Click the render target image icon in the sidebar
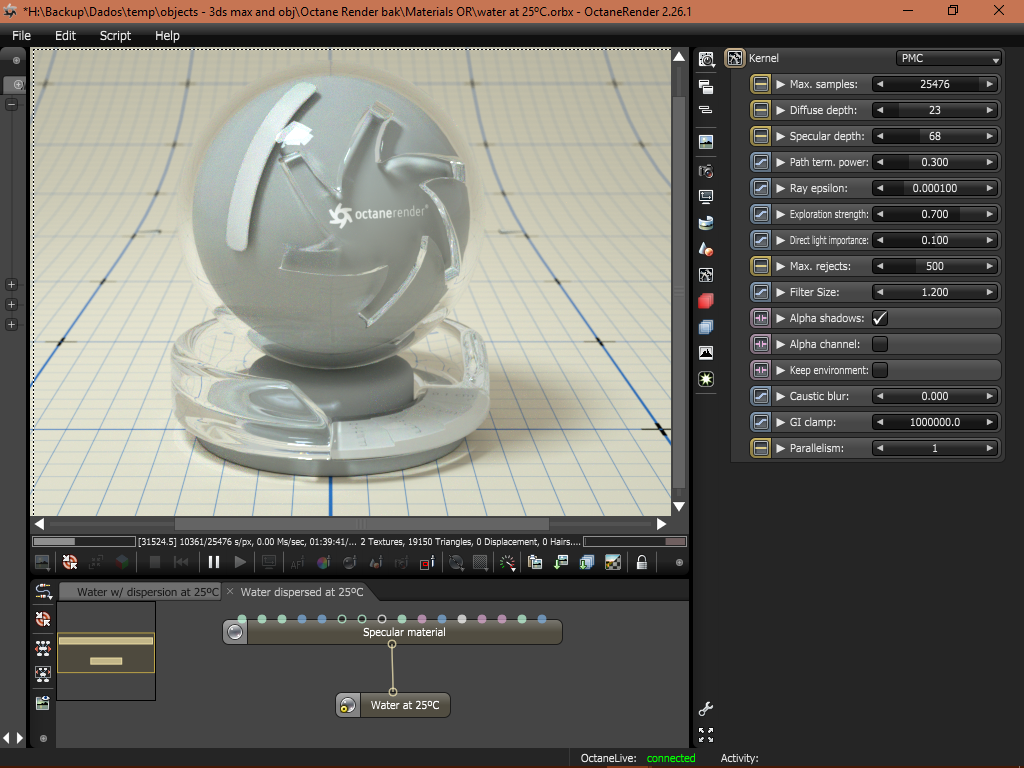Screen dimensions: 1024x768 pos(706,142)
